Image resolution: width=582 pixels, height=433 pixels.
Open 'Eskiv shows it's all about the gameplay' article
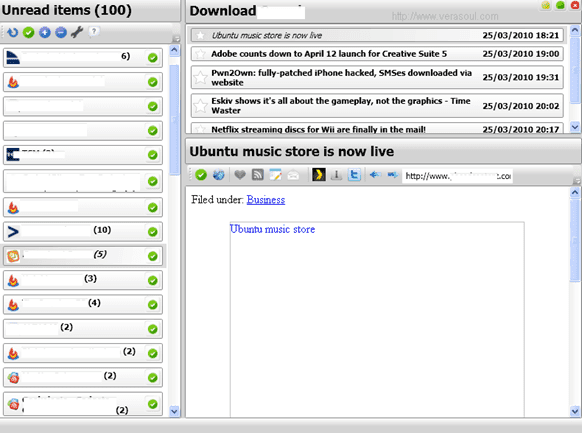click(377, 106)
